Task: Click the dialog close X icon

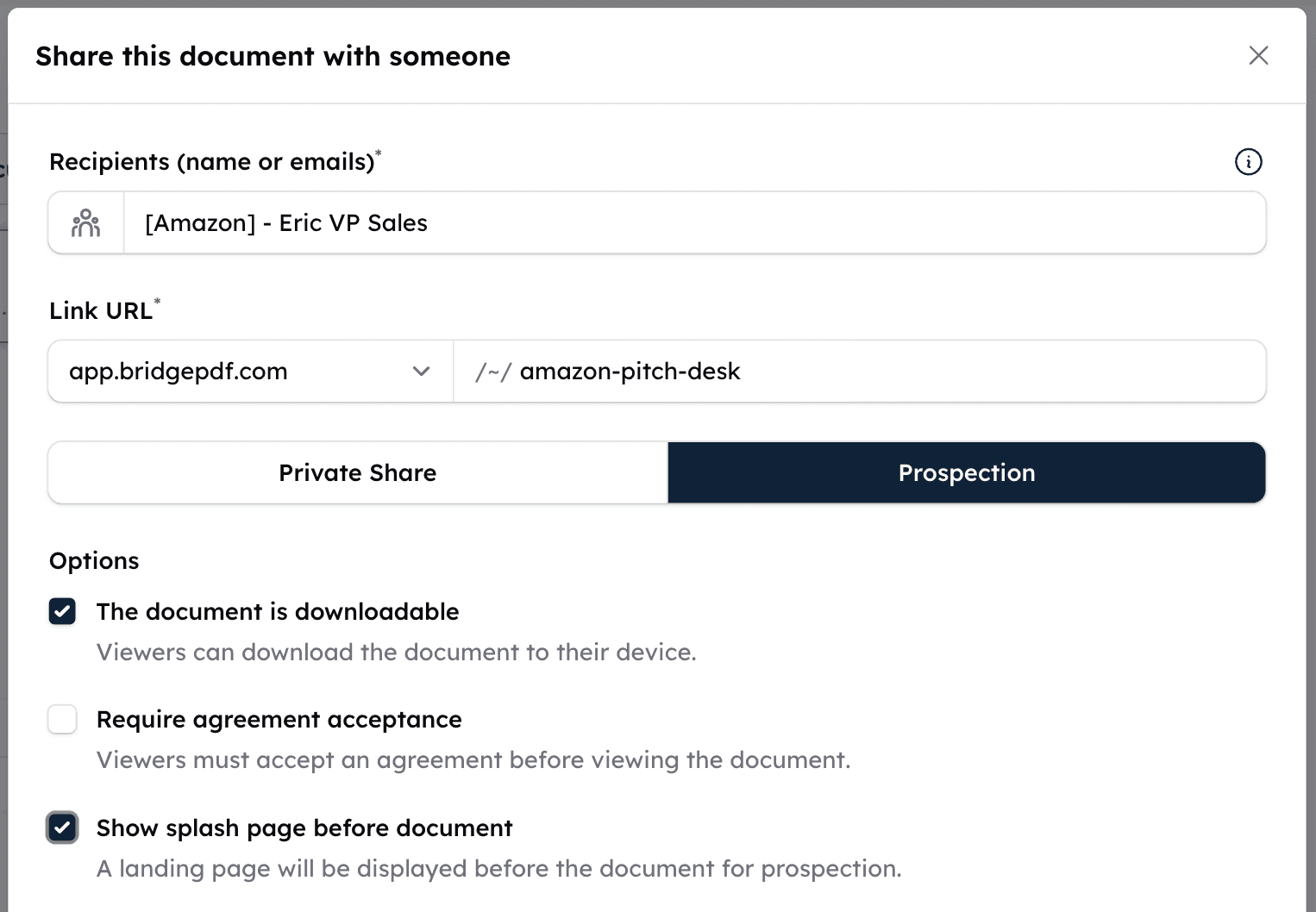Action: 1259,55
